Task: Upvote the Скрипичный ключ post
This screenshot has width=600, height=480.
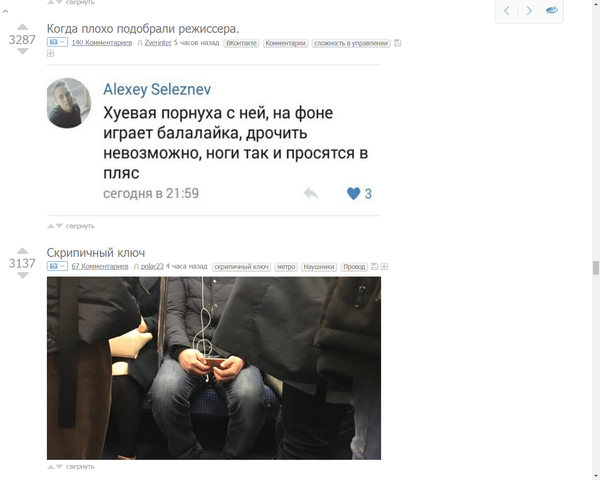Action: [x=23, y=251]
